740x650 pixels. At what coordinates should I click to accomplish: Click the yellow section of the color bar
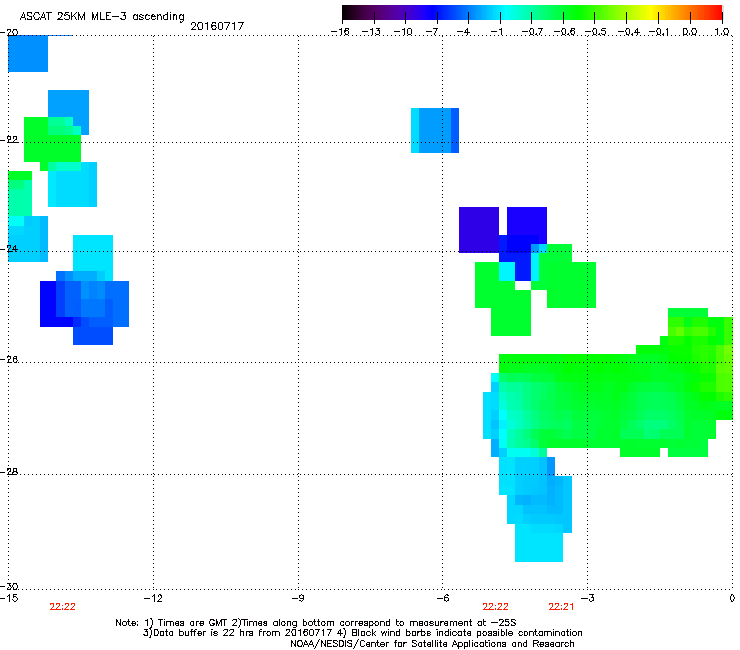(653, 13)
